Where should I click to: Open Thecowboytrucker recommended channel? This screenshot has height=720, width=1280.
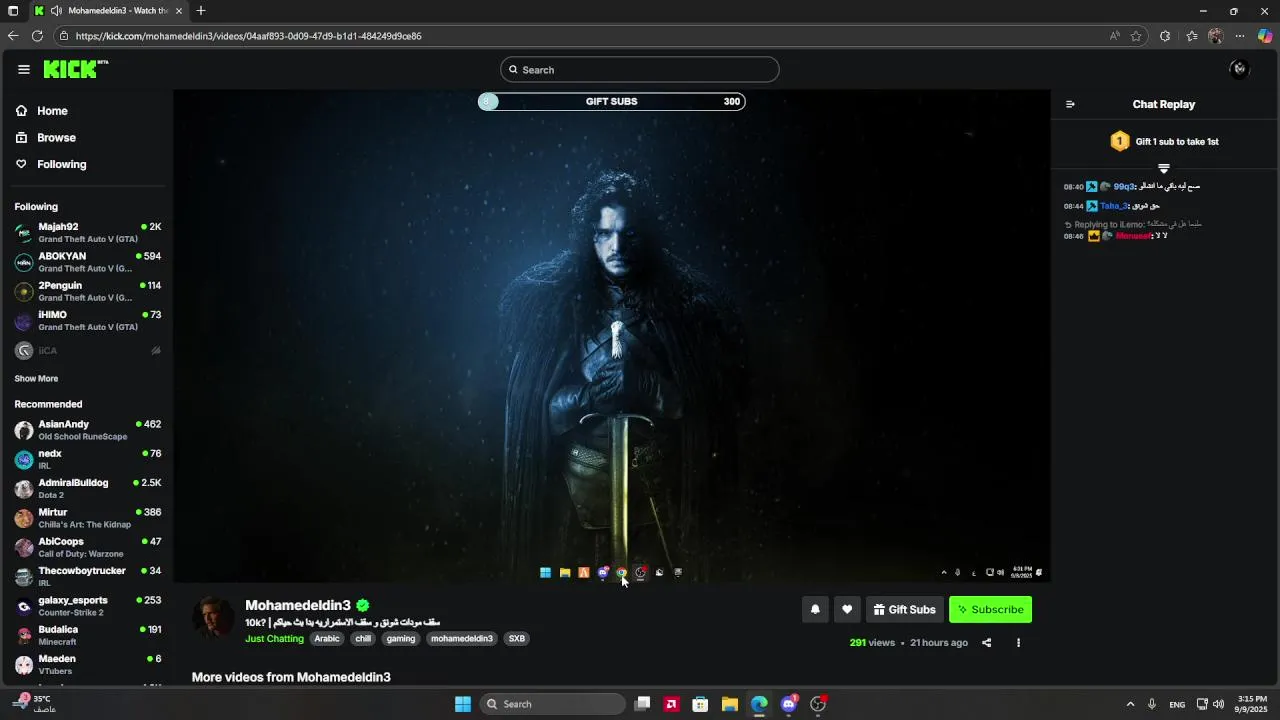pyautogui.click(x=88, y=577)
